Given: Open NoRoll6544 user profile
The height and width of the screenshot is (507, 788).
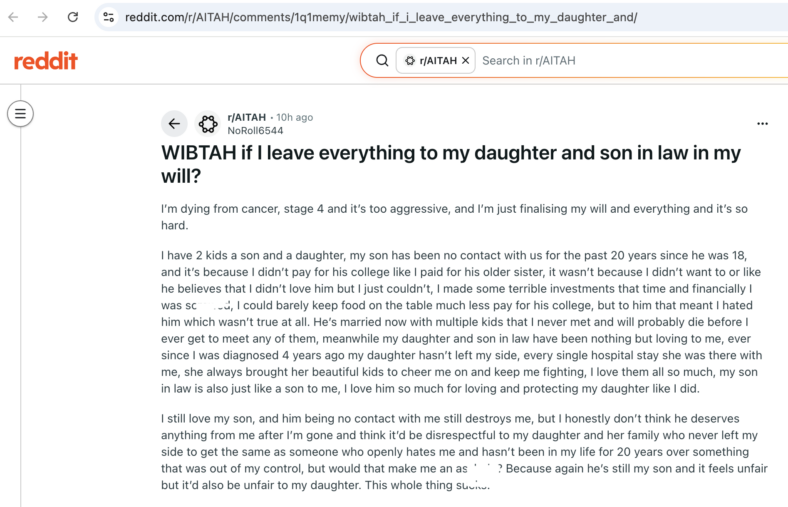Looking at the screenshot, I should coord(255,131).
